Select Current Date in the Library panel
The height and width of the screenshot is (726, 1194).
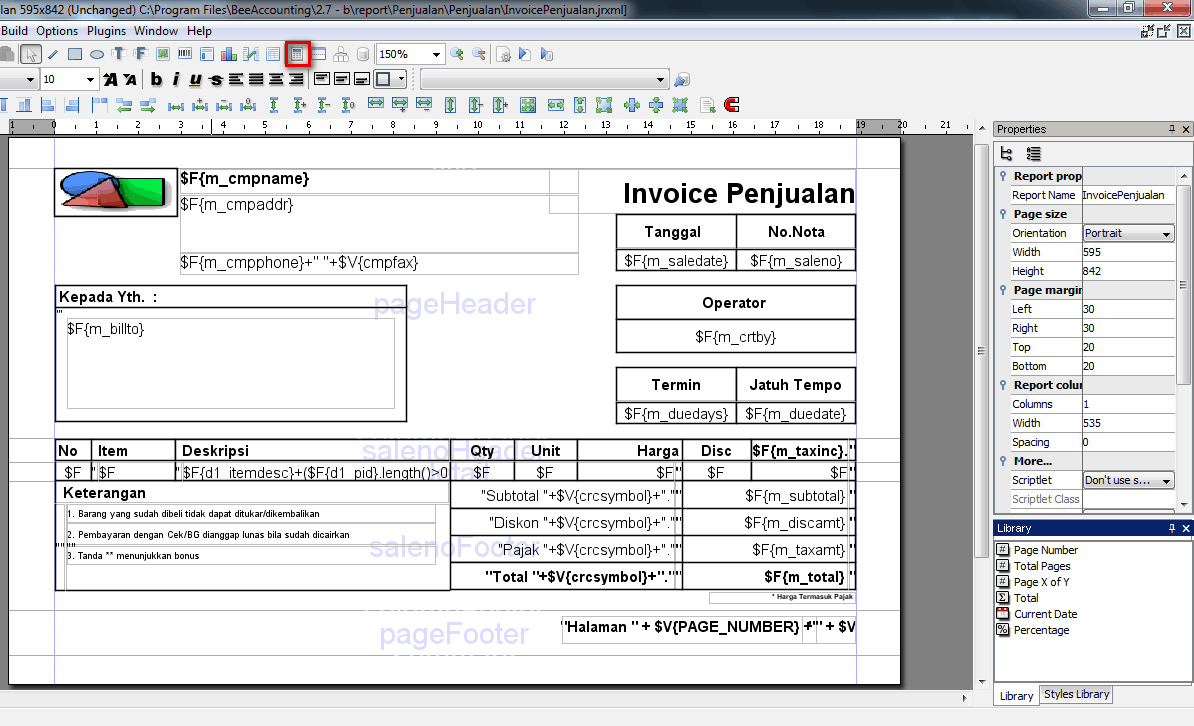[x=1045, y=614]
